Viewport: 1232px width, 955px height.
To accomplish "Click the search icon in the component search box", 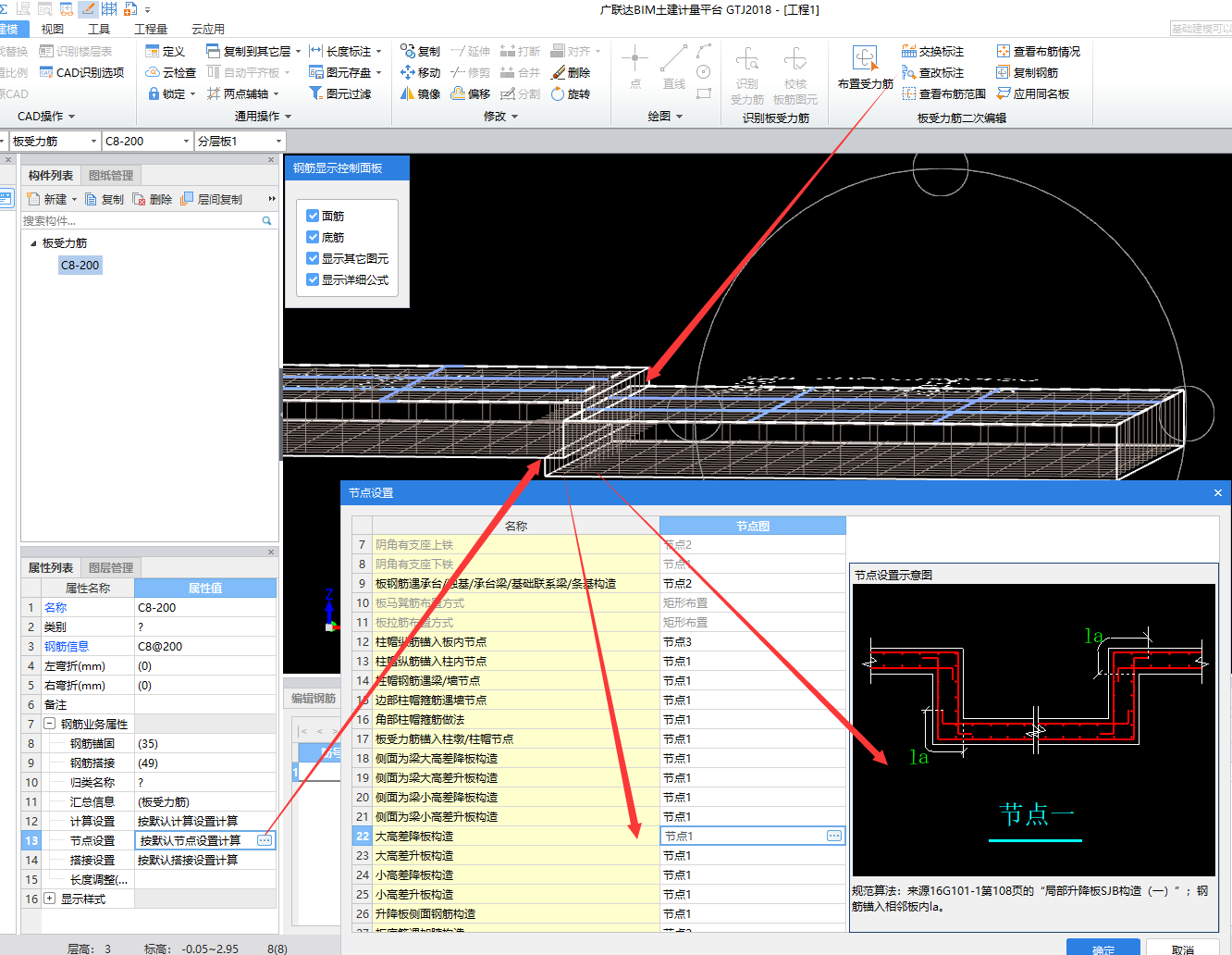I will pos(266,221).
